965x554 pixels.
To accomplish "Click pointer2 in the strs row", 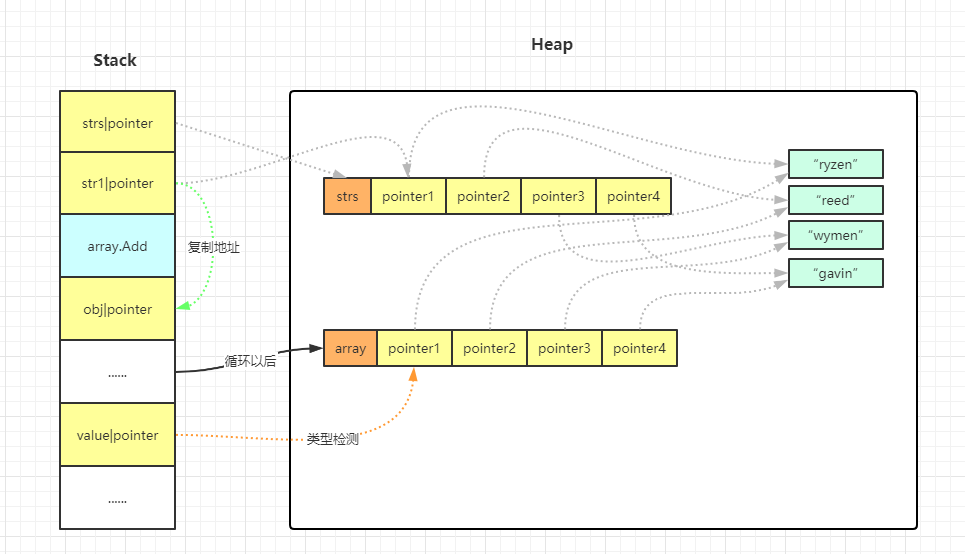I will pyautogui.click(x=483, y=196).
